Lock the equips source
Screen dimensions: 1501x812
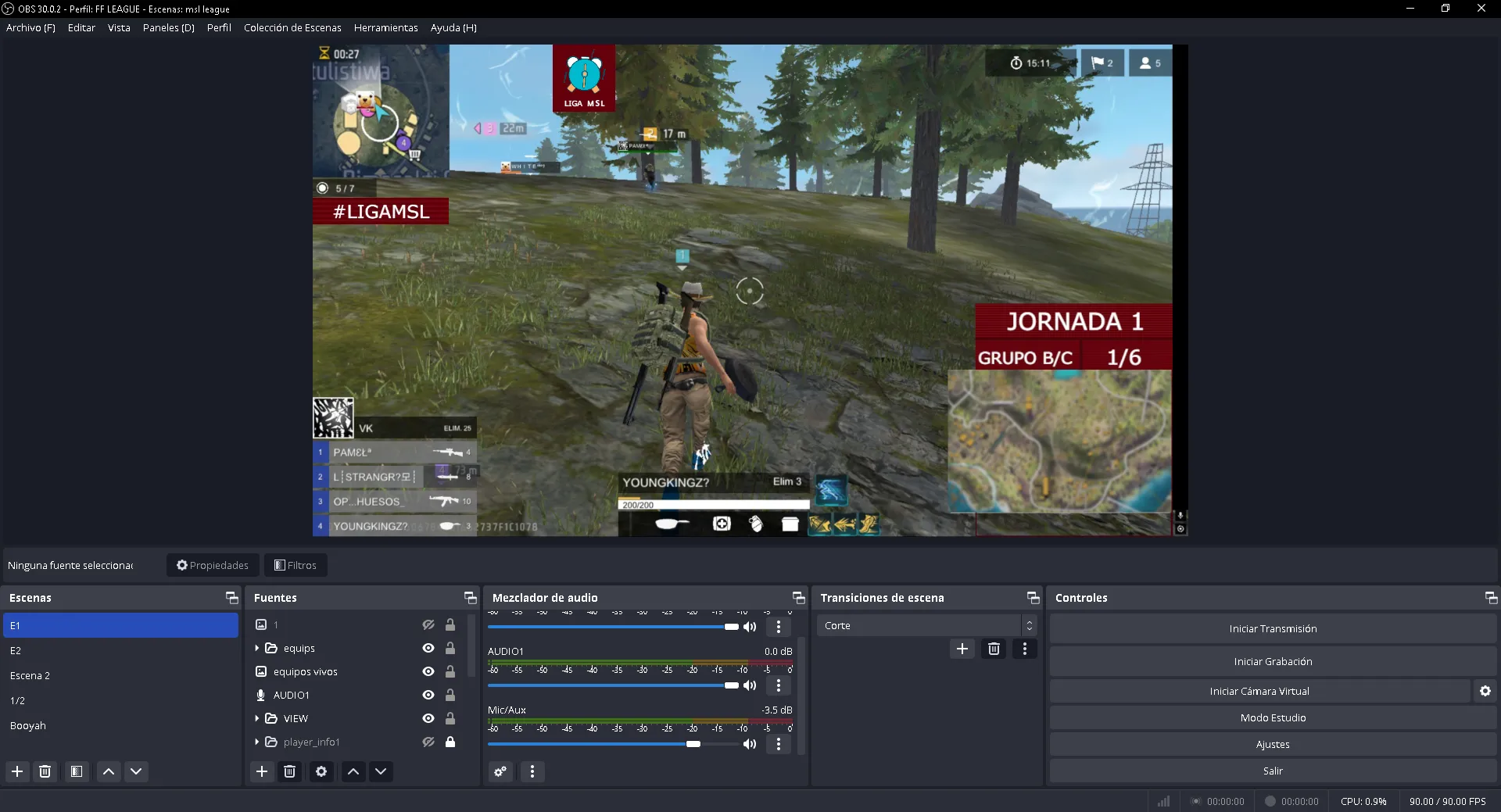pyautogui.click(x=450, y=648)
